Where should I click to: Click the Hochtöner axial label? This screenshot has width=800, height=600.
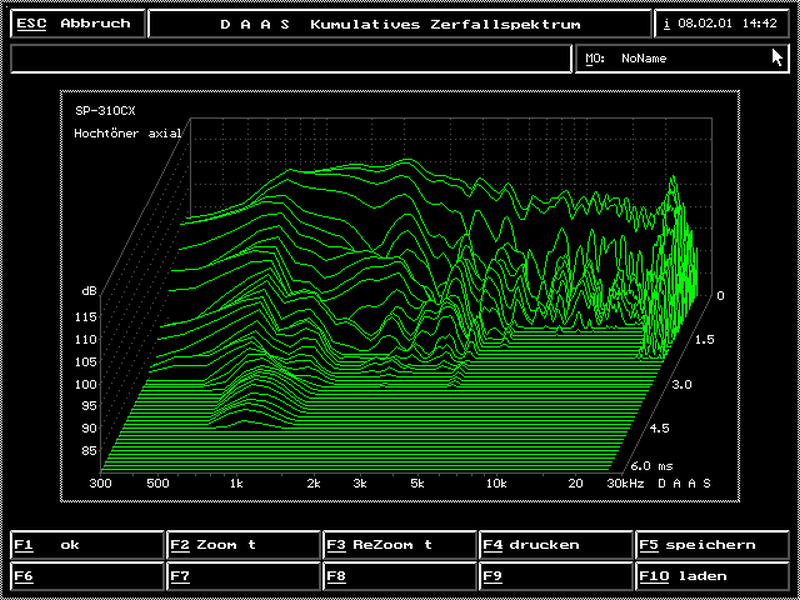(127, 133)
